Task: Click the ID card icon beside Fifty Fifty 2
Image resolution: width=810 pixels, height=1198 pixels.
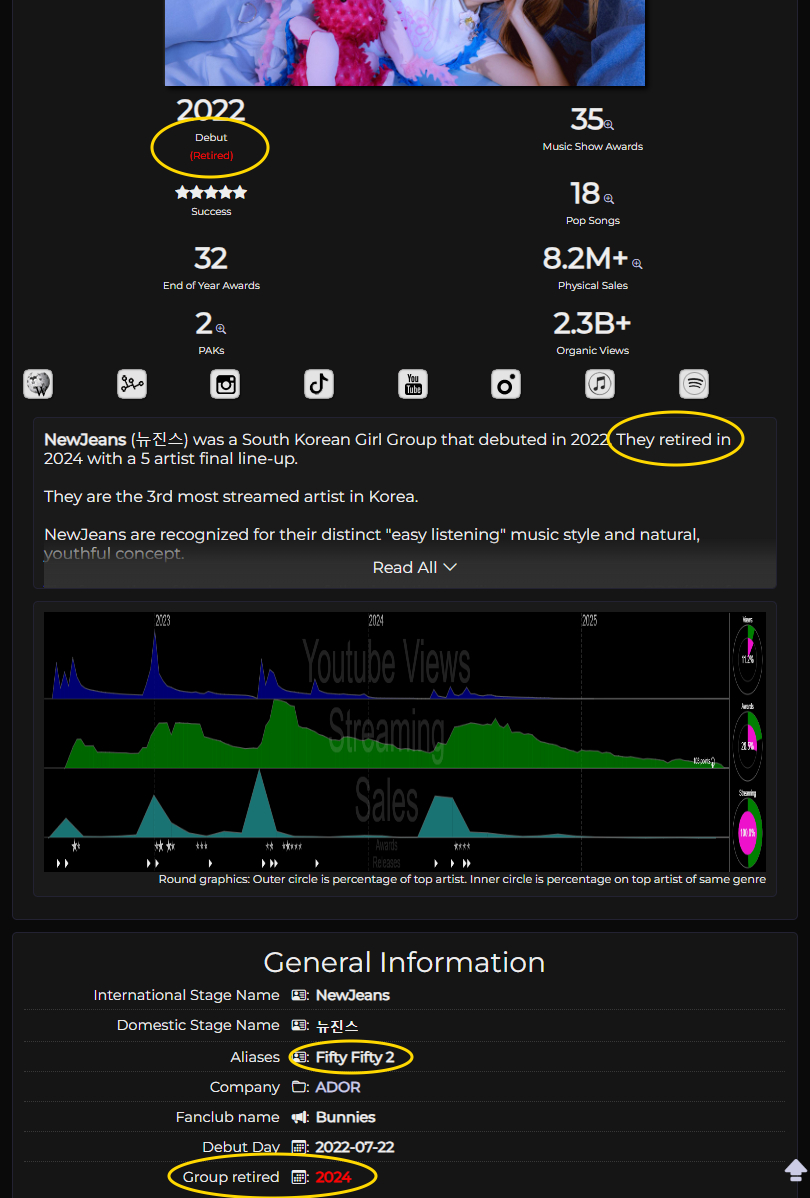Action: point(300,1057)
